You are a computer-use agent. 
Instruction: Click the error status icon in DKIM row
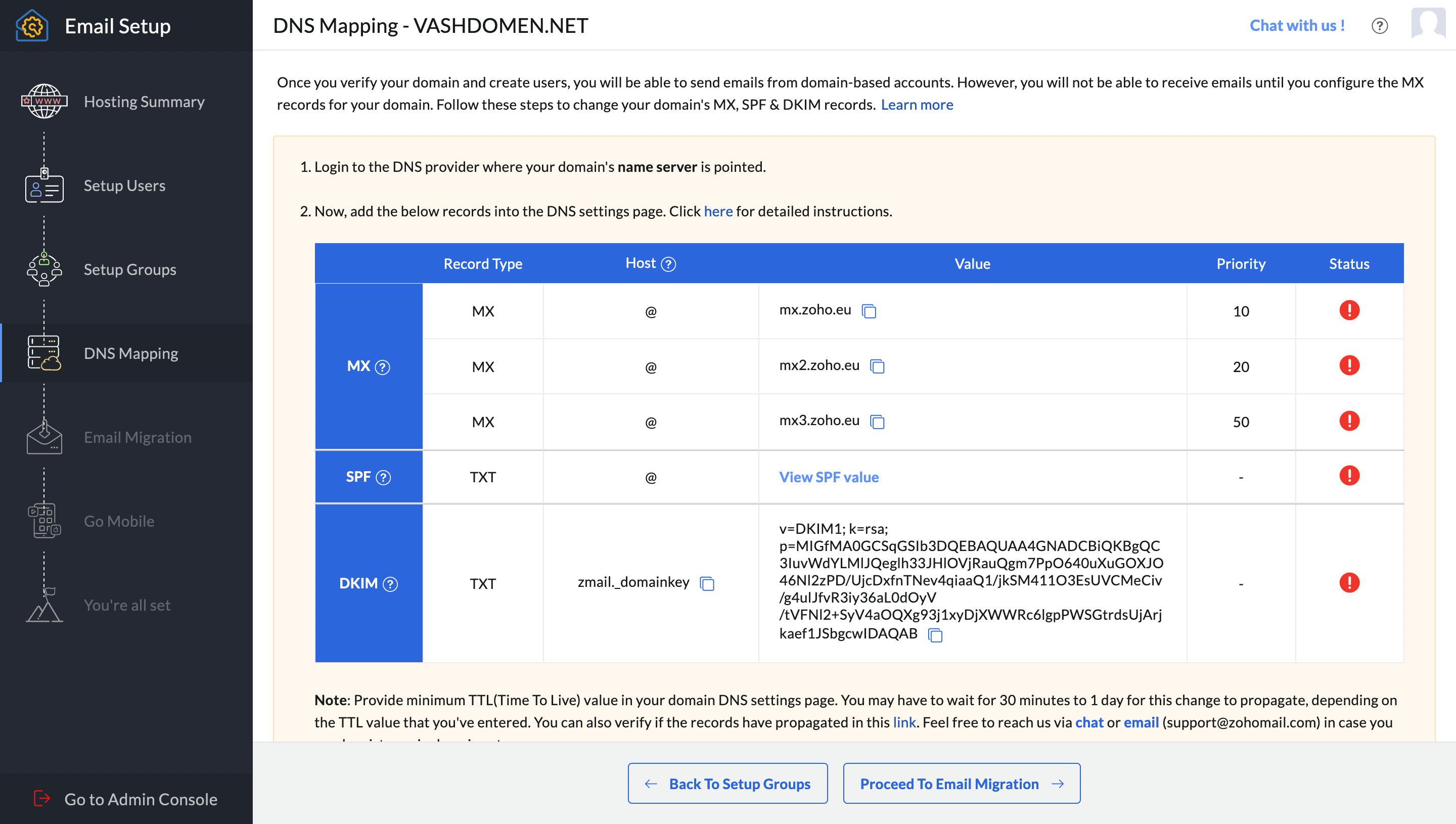1349,583
